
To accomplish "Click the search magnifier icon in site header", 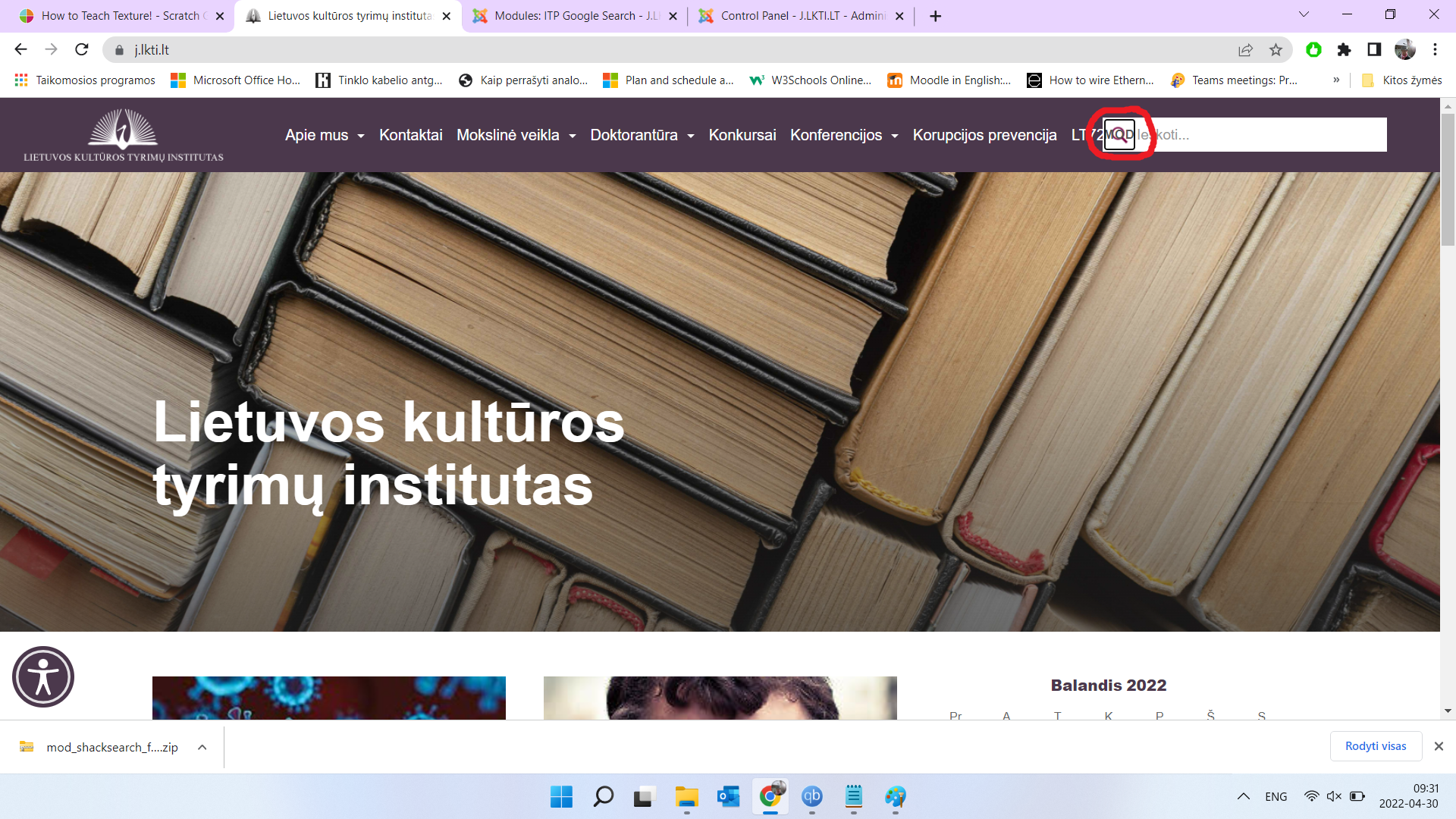I will coord(1119,135).
